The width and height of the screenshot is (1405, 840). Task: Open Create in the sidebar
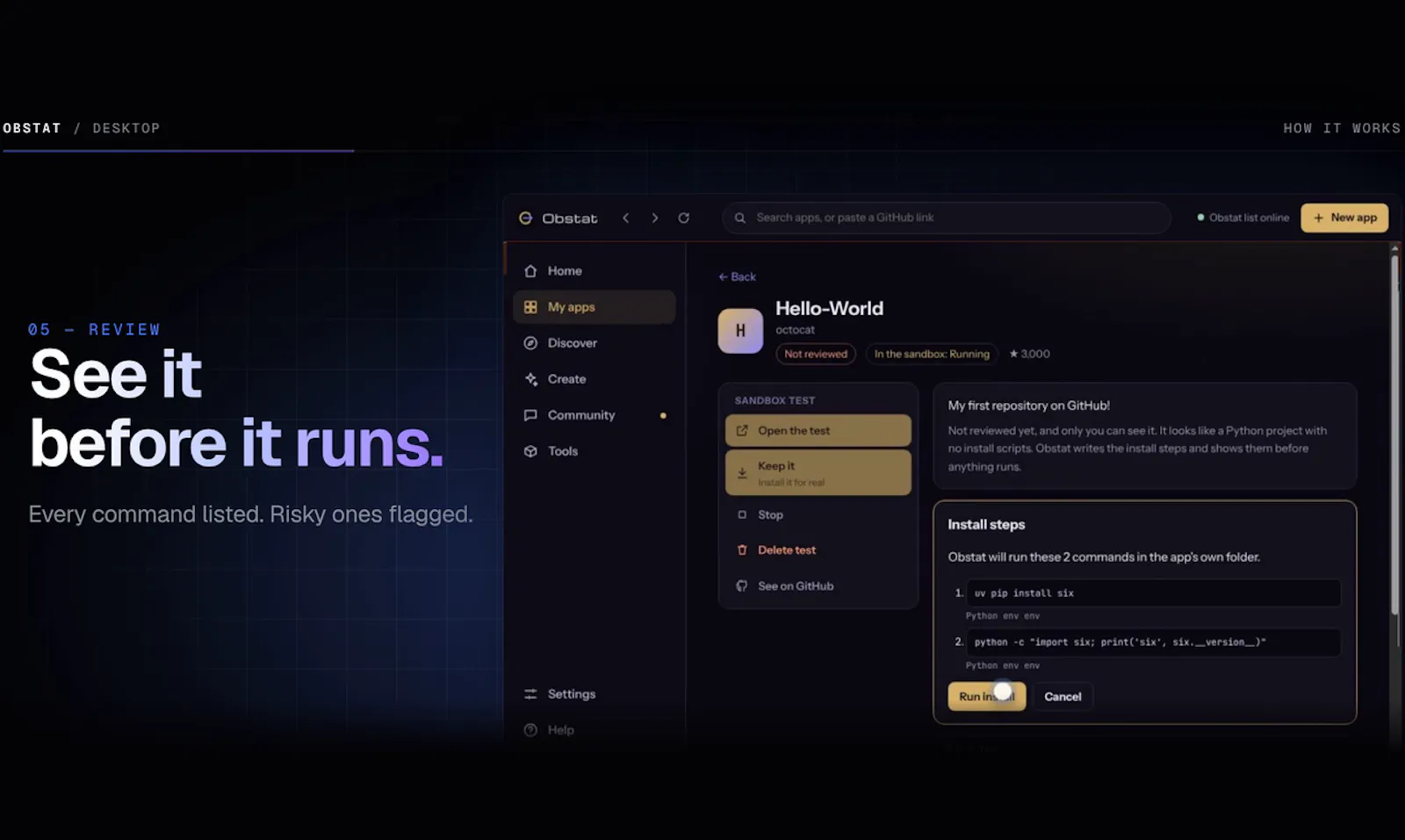pyautogui.click(x=594, y=379)
